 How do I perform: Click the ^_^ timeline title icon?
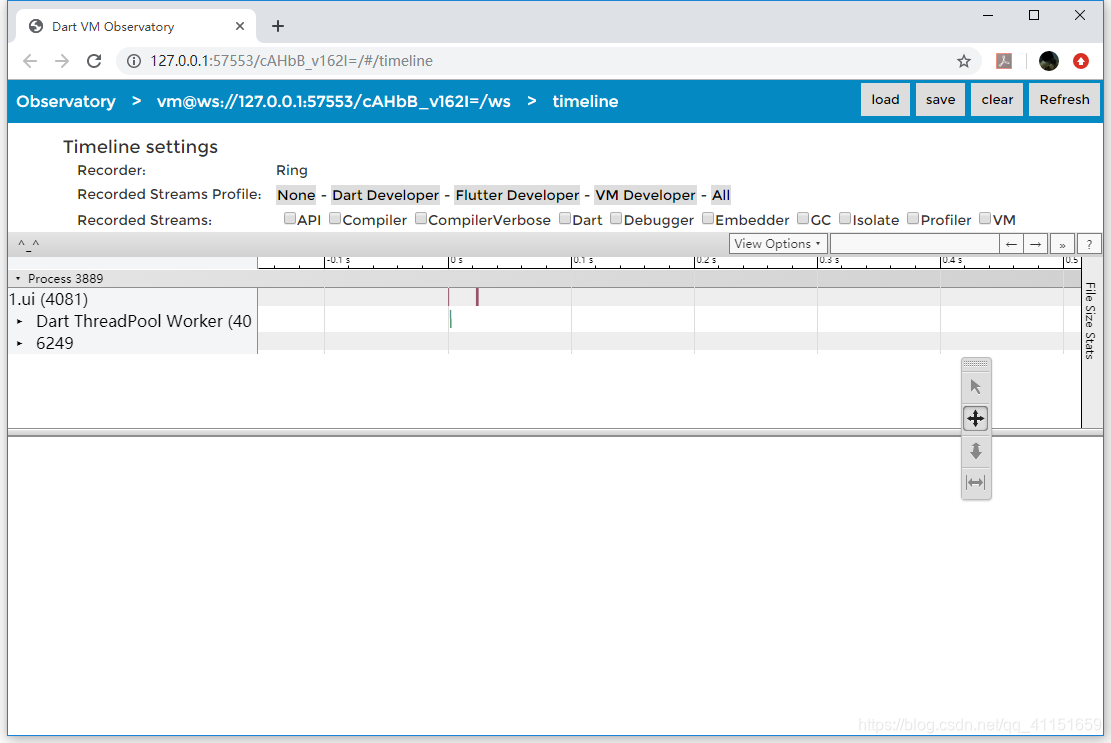point(28,244)
